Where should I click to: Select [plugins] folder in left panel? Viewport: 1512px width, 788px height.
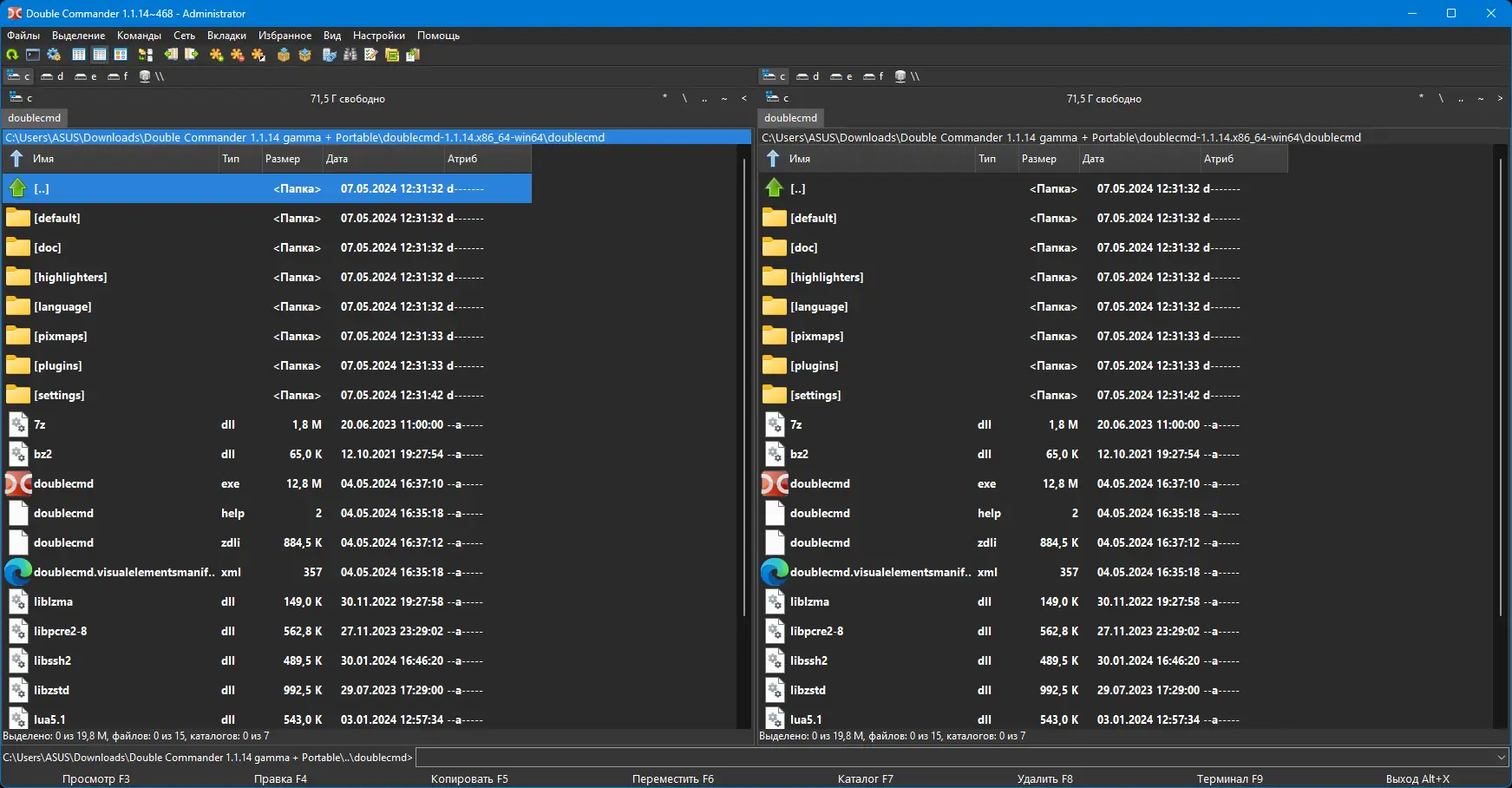pos(267,365)
